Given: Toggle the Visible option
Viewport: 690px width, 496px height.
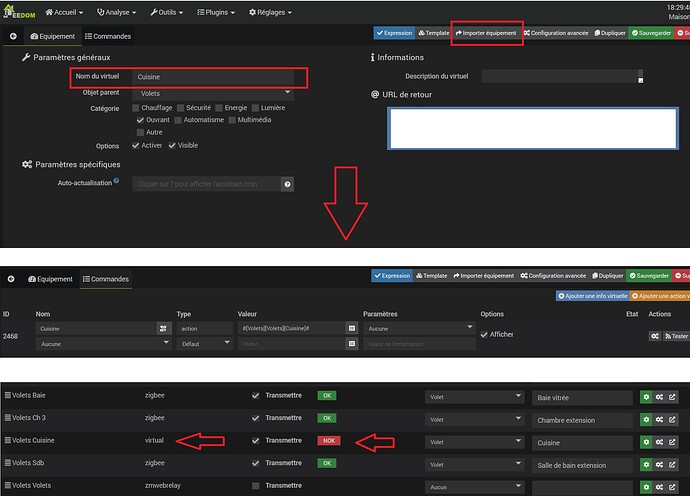Looking at the screenshot, I should click(172, 145).
